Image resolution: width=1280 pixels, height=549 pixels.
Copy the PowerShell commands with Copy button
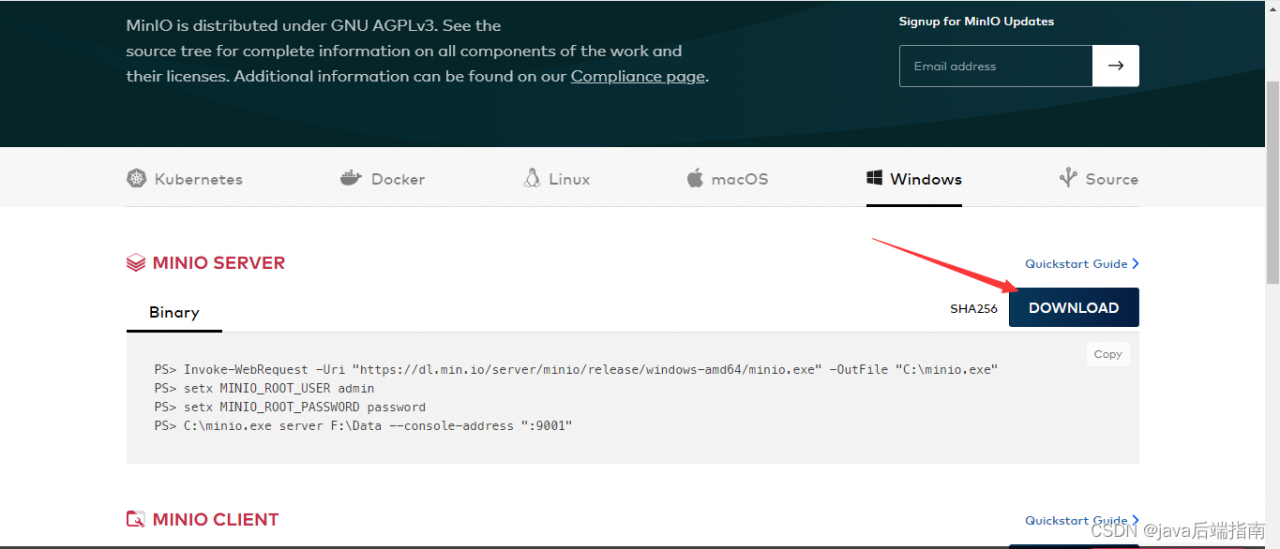point(1108,354)
